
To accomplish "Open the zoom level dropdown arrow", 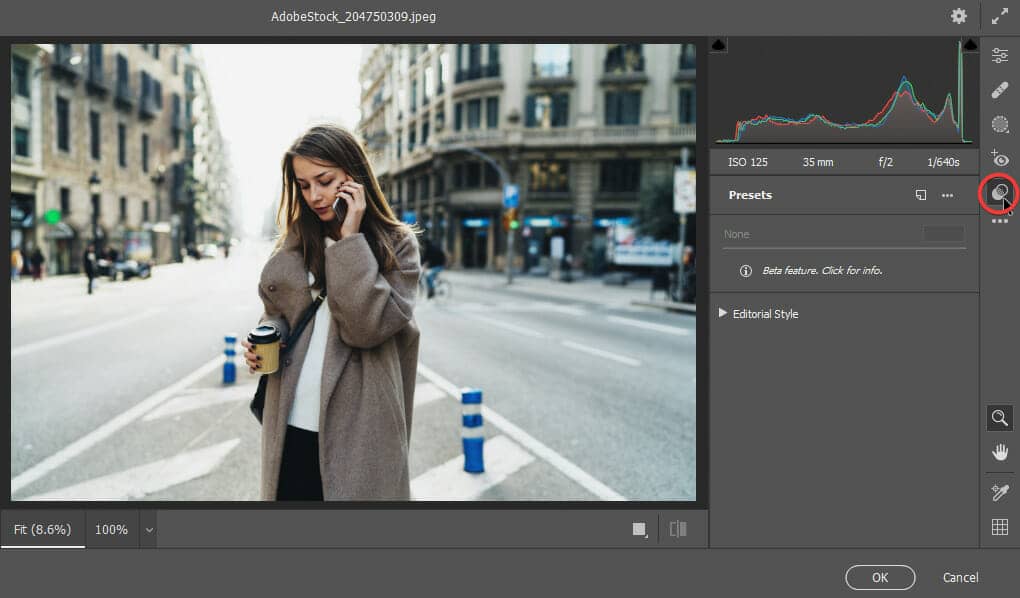I will 149,530.
